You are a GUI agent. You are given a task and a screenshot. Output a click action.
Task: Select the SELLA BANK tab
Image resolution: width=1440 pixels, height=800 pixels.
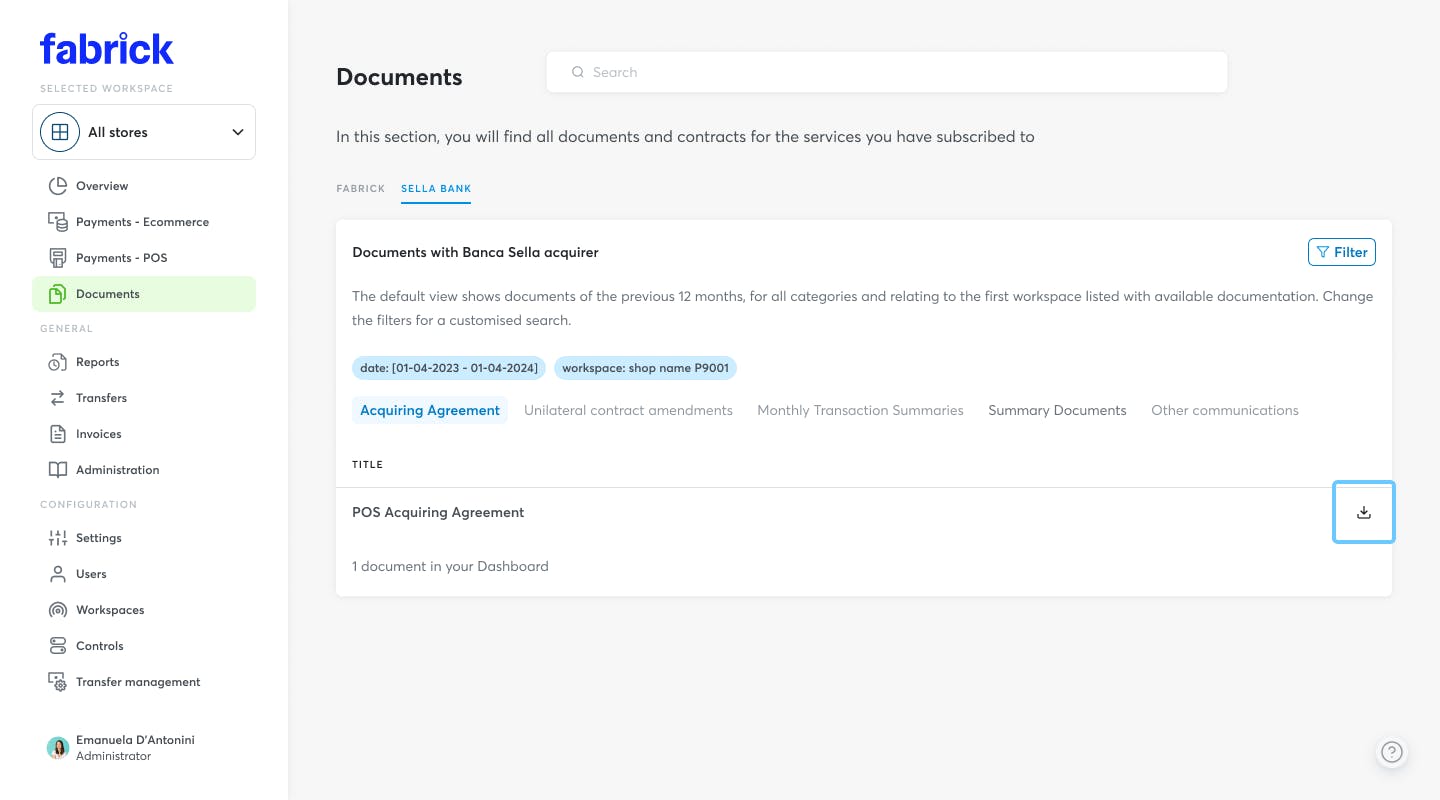pos(436,188)
